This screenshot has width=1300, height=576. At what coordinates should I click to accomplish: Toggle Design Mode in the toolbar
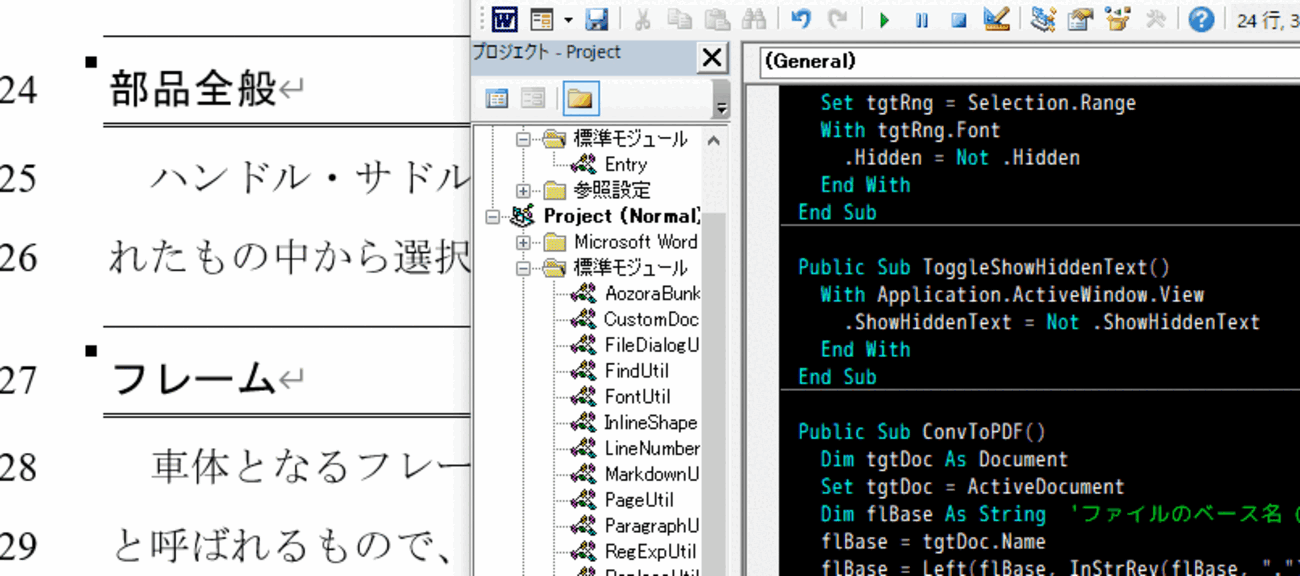tap(996, 19)
